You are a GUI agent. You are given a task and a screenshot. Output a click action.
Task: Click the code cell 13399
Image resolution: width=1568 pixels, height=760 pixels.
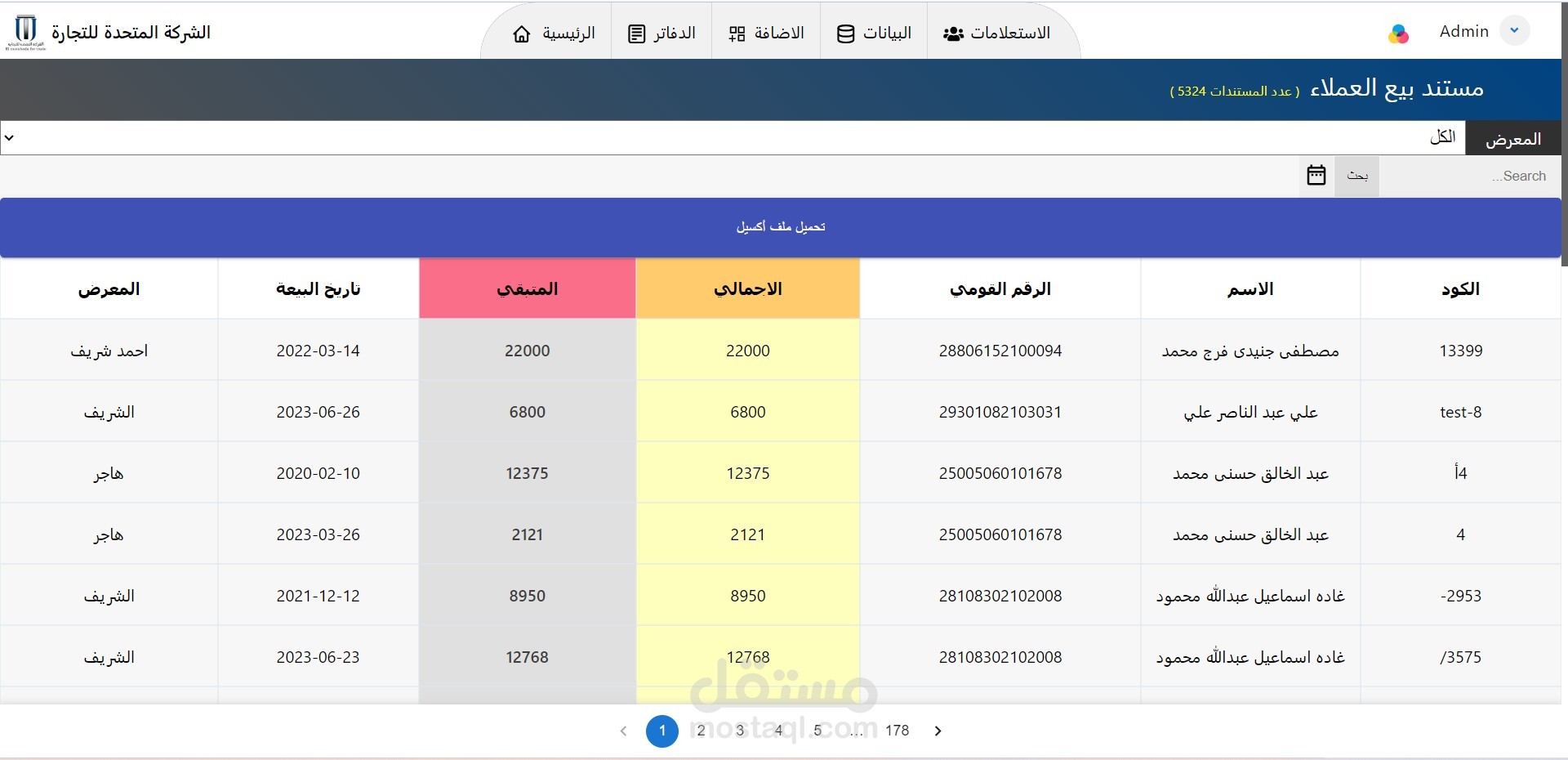coord(1461,351)
